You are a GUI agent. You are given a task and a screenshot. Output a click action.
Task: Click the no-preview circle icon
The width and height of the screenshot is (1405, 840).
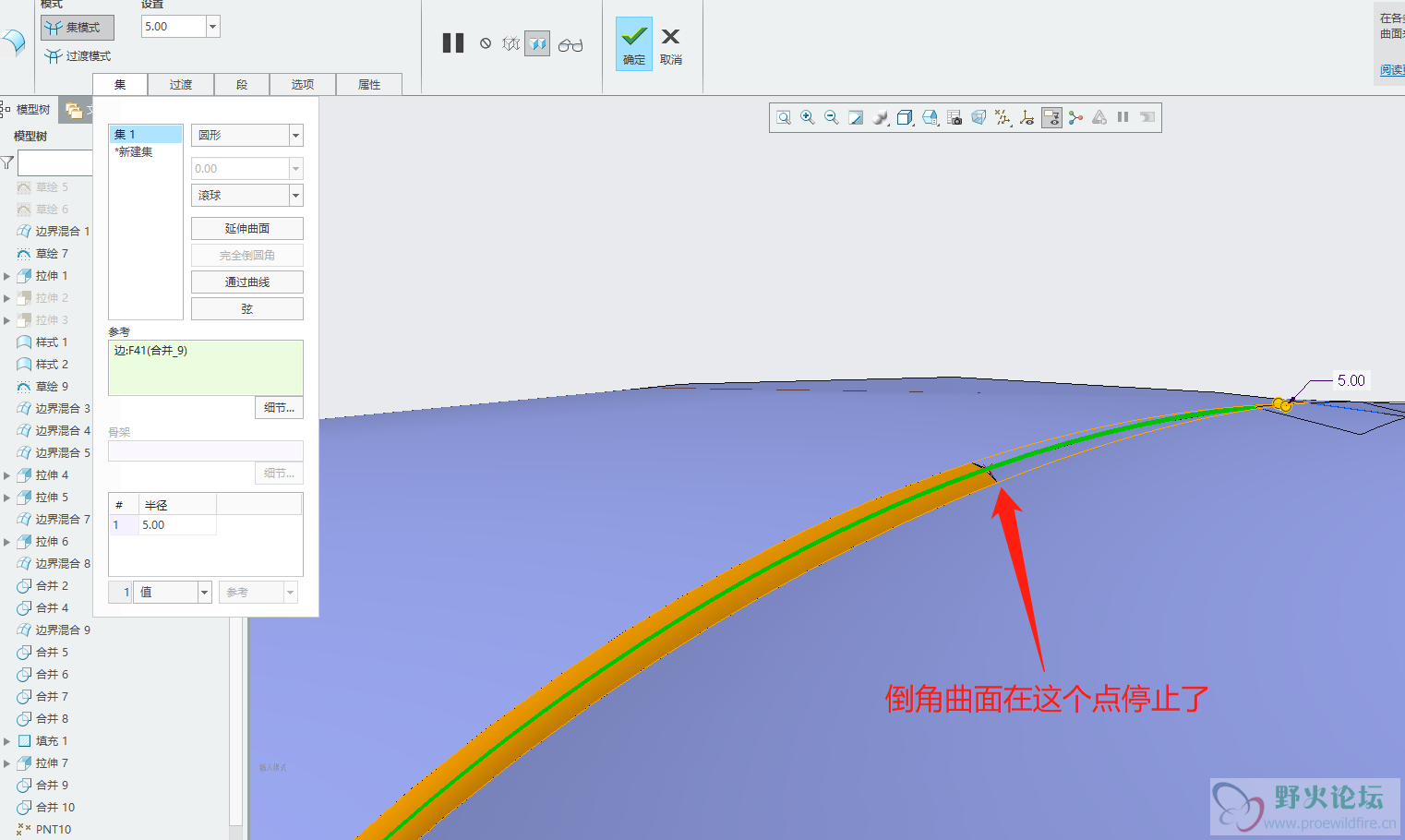coord(486,43)
